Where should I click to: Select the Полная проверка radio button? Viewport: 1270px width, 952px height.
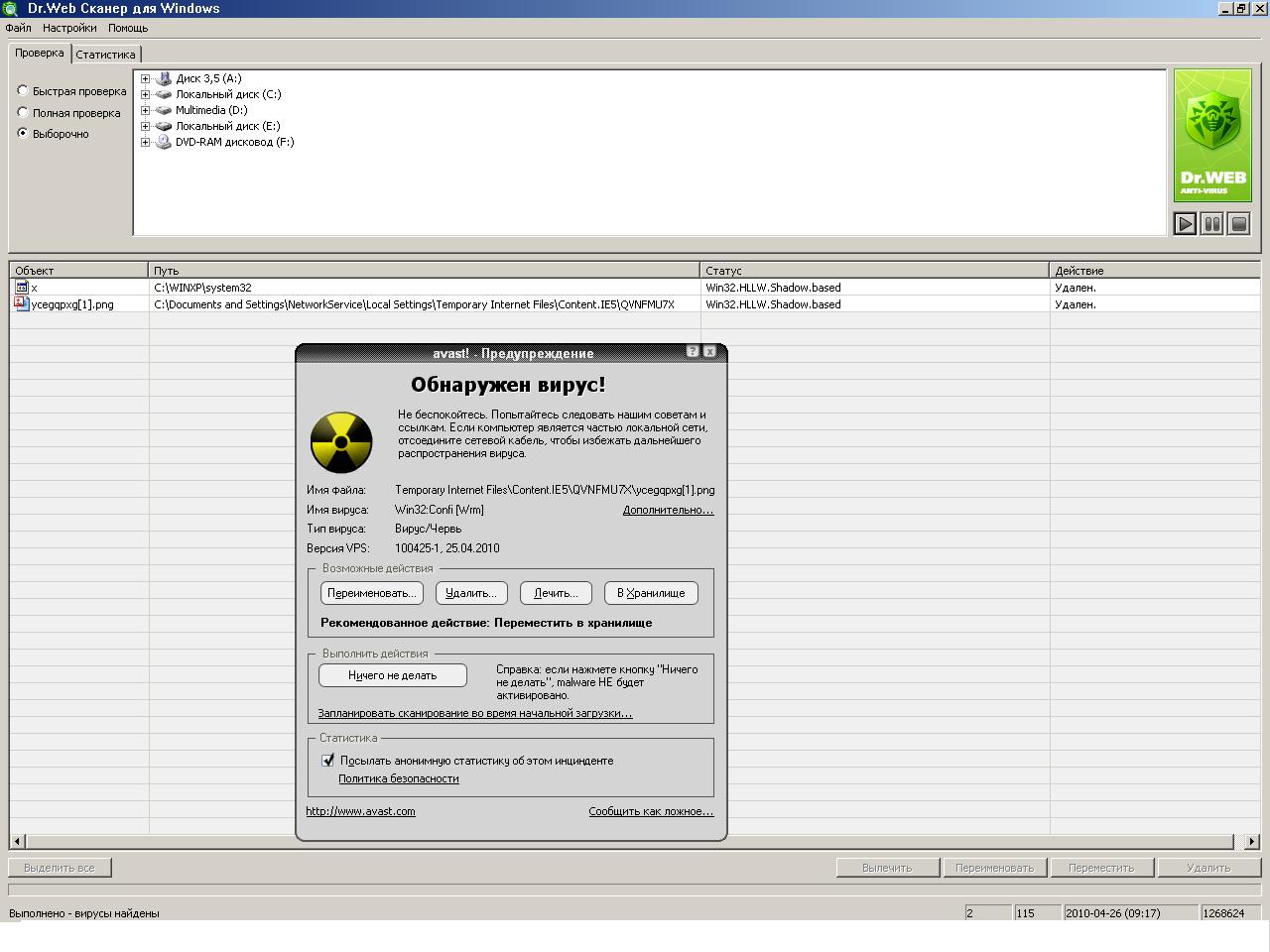tap(23, 113)
